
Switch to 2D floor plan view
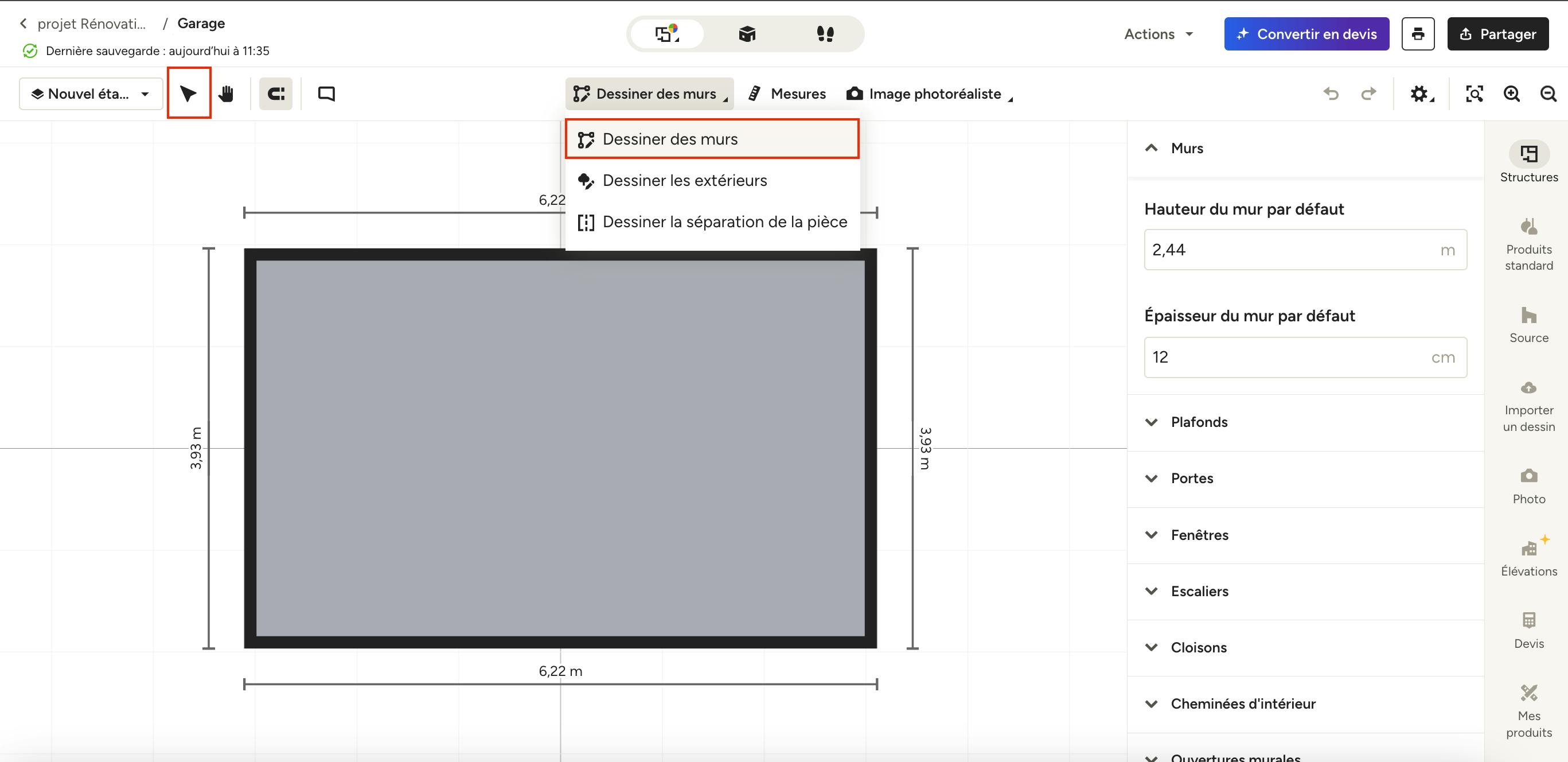point(666,33)
